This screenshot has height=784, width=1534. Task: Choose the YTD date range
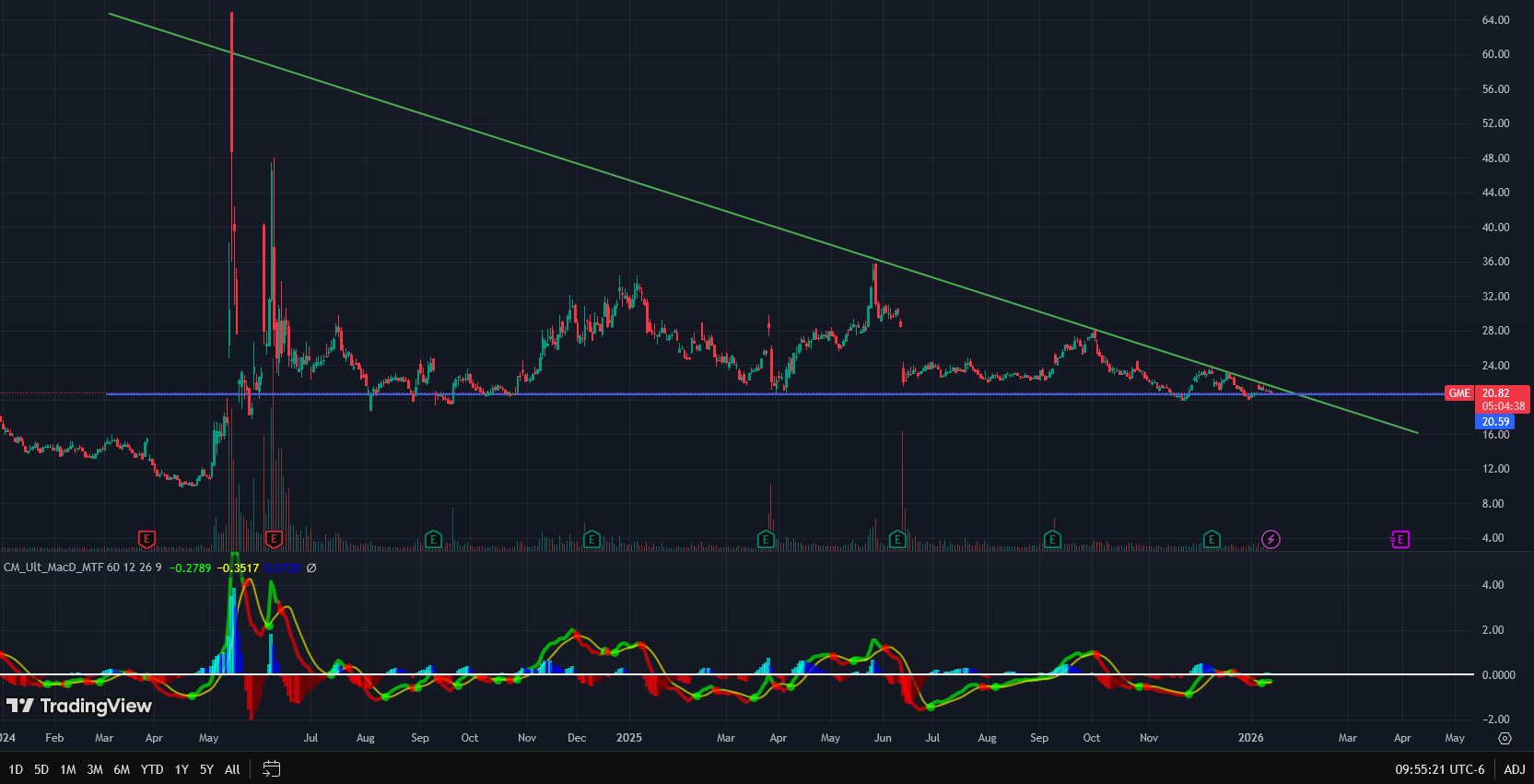point(152,769)
